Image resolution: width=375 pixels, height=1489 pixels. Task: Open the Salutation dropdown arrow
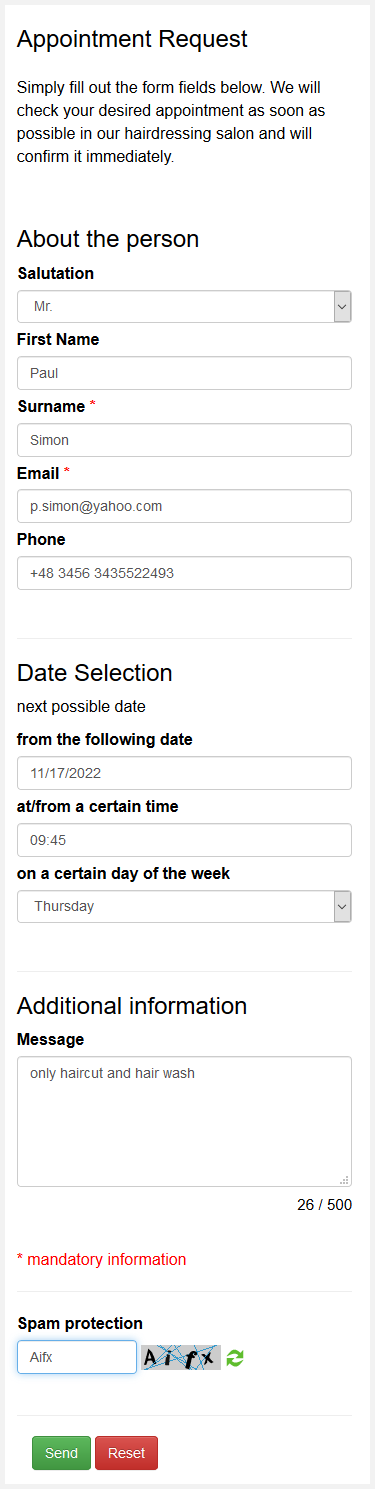coord(342,307)
